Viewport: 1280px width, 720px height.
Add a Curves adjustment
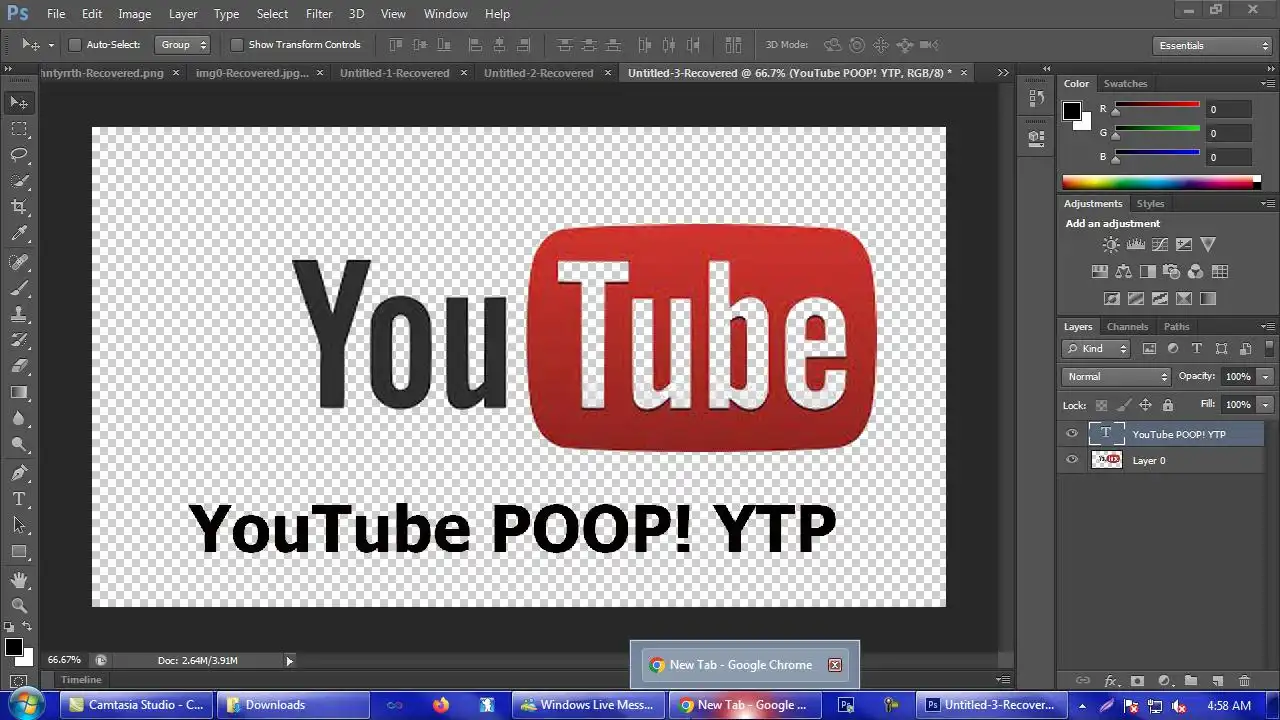(x=1160, y=244)
